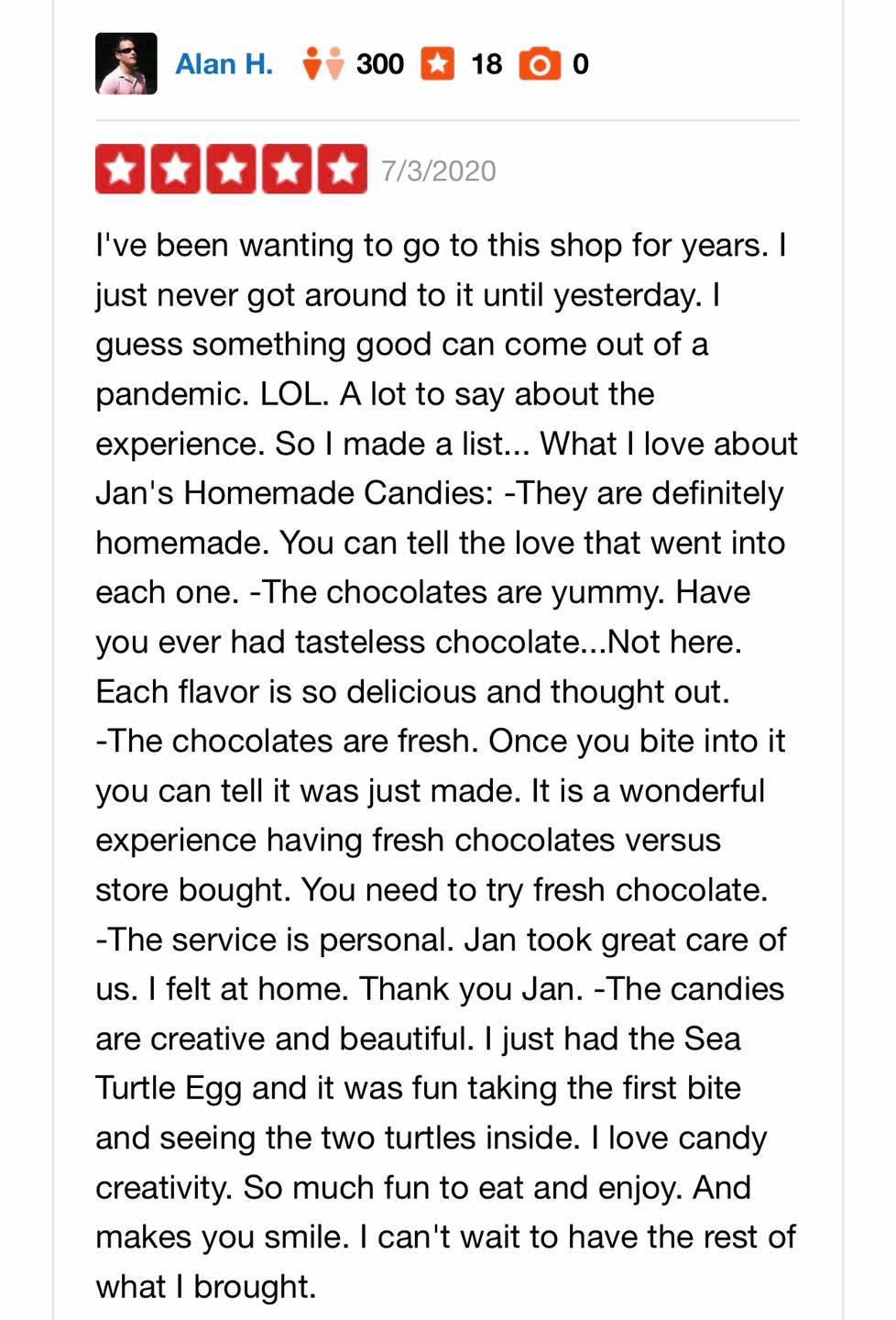The height and width of the screenshot is (1320, 896).
Task: Click the review date 7/3/2020
Action: 439,171
